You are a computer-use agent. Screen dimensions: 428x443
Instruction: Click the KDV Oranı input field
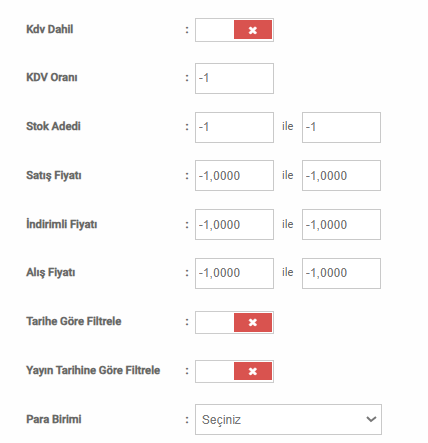(x=234, y=78)
